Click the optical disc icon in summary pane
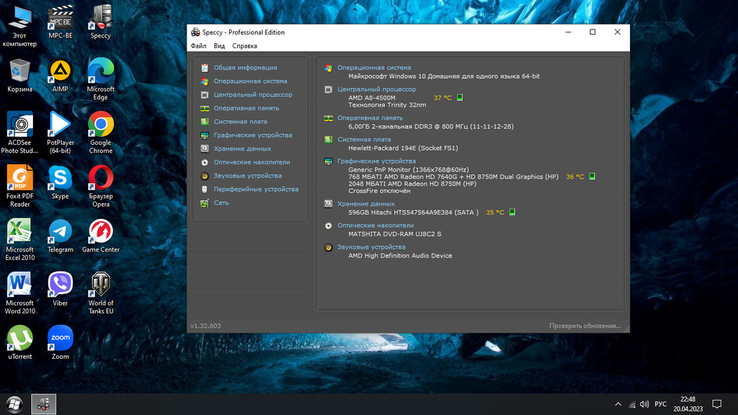Image resolution: width=738 pixels, height=415 pixels. [329, 226]
